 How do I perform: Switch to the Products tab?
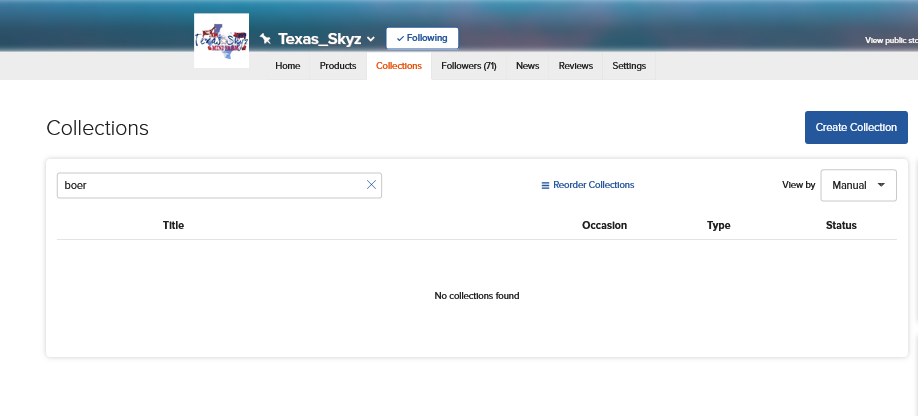point(338,66)
